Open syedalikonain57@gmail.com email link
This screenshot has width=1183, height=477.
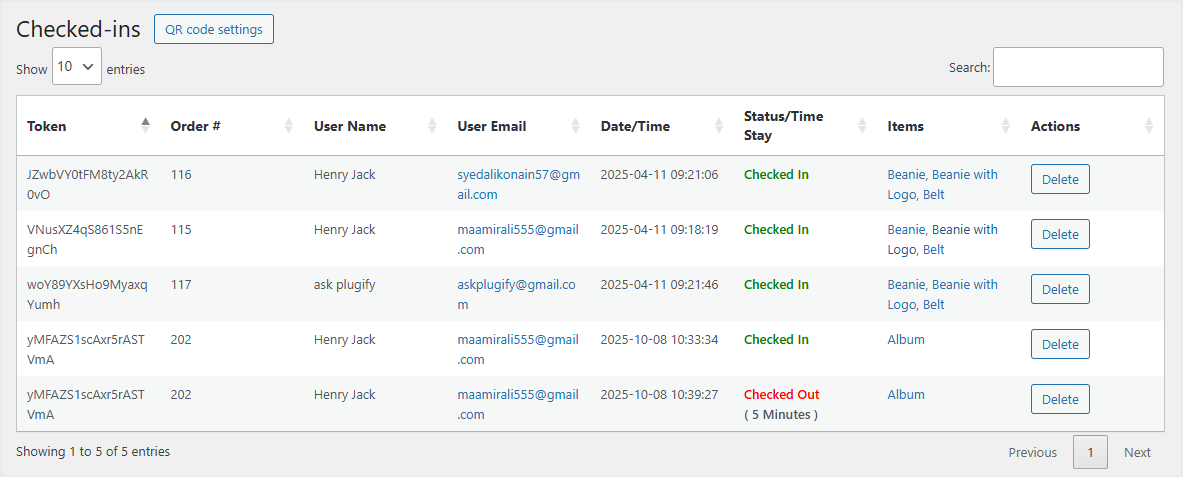coord(517,175)
